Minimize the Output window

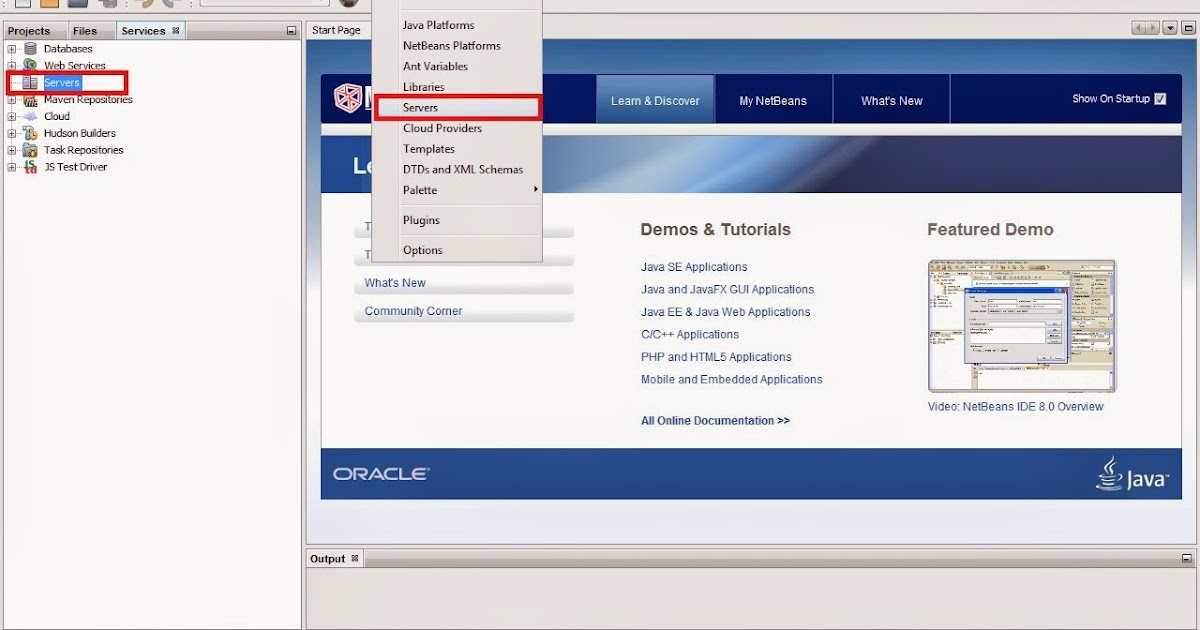pos(1187,559)
